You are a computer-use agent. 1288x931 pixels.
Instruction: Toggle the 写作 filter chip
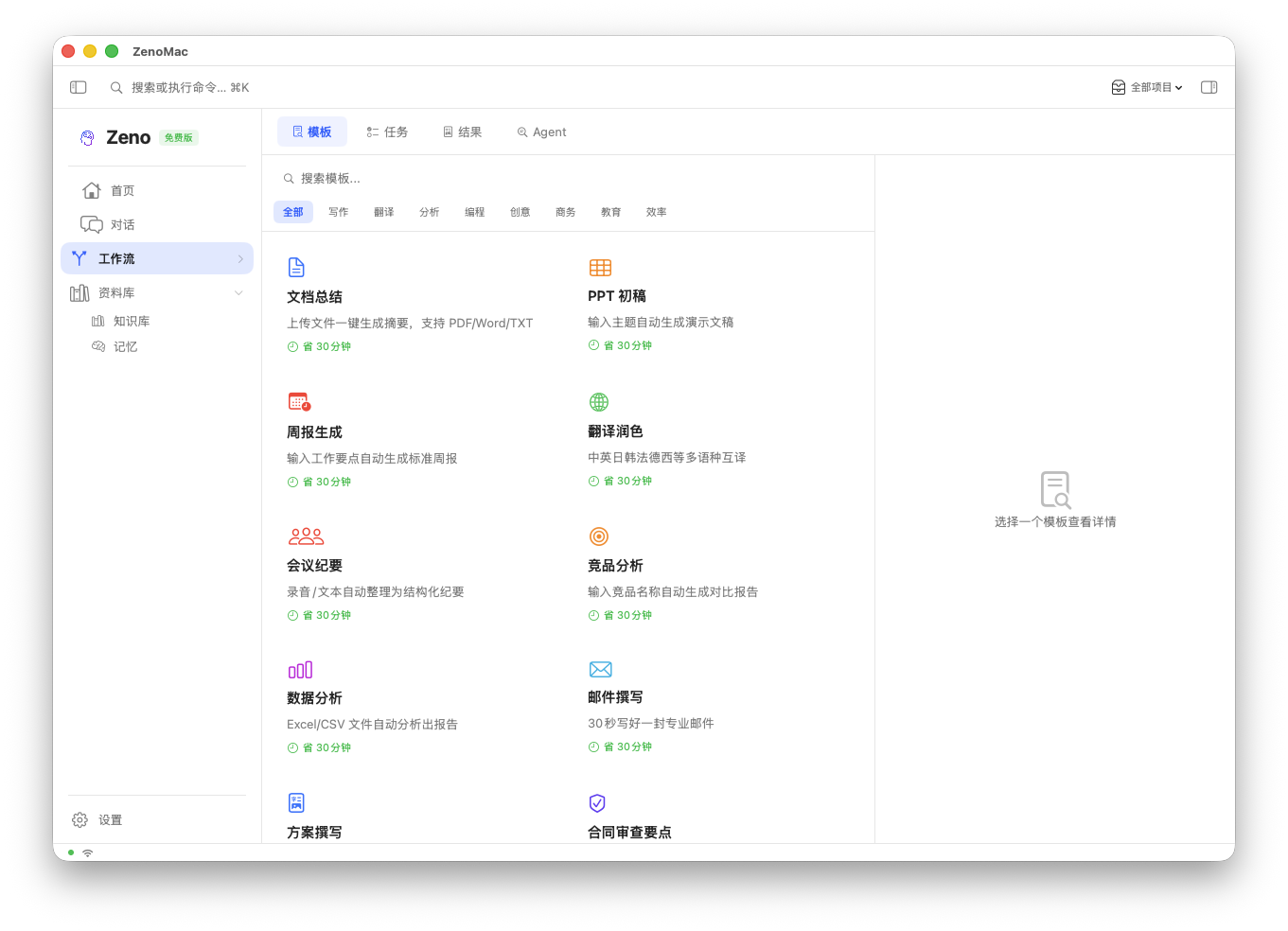(x=338, y=211)
